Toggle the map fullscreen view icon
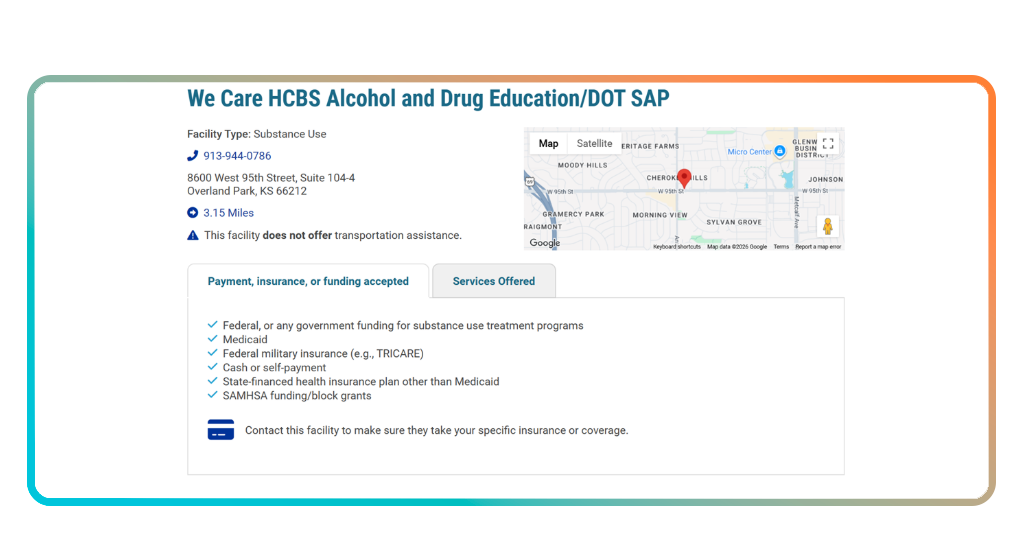The height and width of the screenshot is (536, 1024). click(x=828, y=144)
